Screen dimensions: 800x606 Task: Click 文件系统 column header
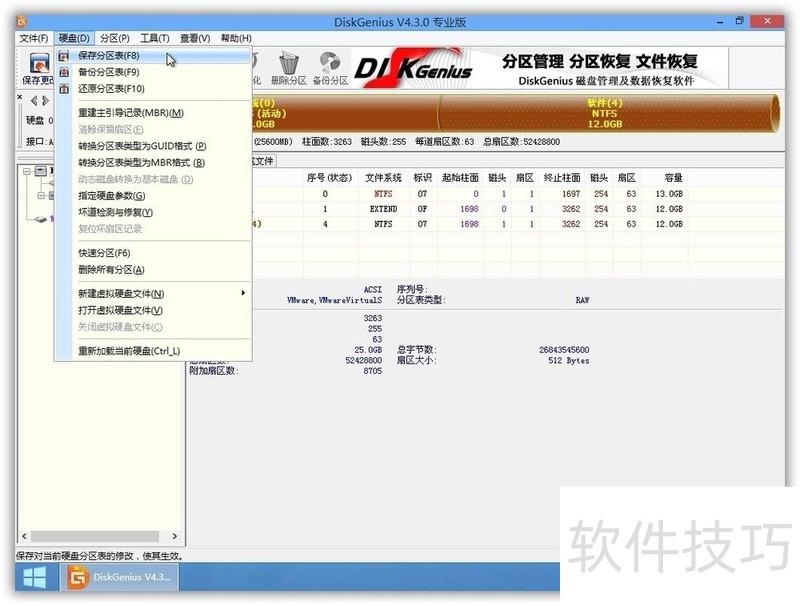click(383, 178)
